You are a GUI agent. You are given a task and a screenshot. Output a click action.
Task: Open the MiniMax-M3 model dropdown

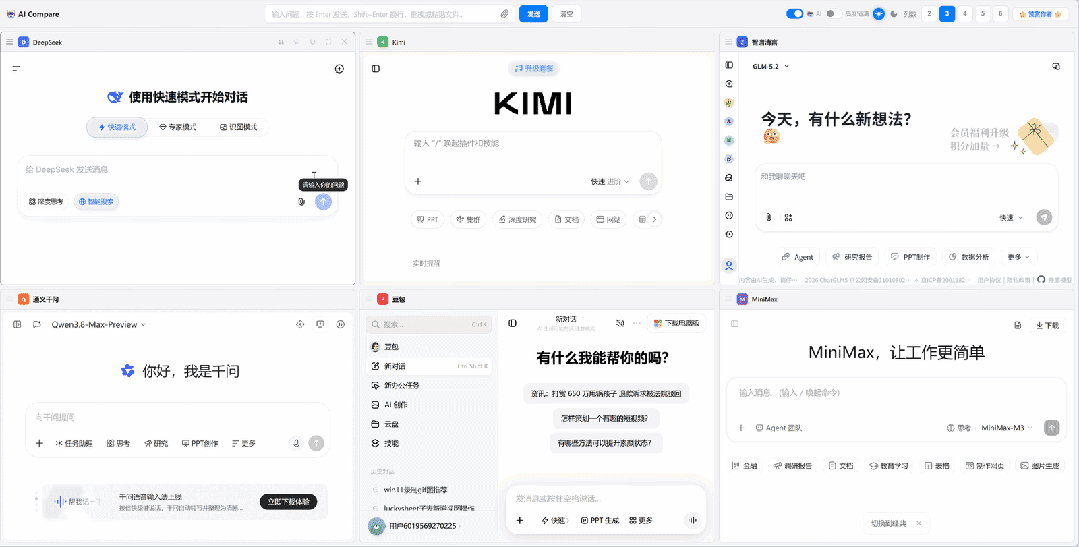[1007, 427]
